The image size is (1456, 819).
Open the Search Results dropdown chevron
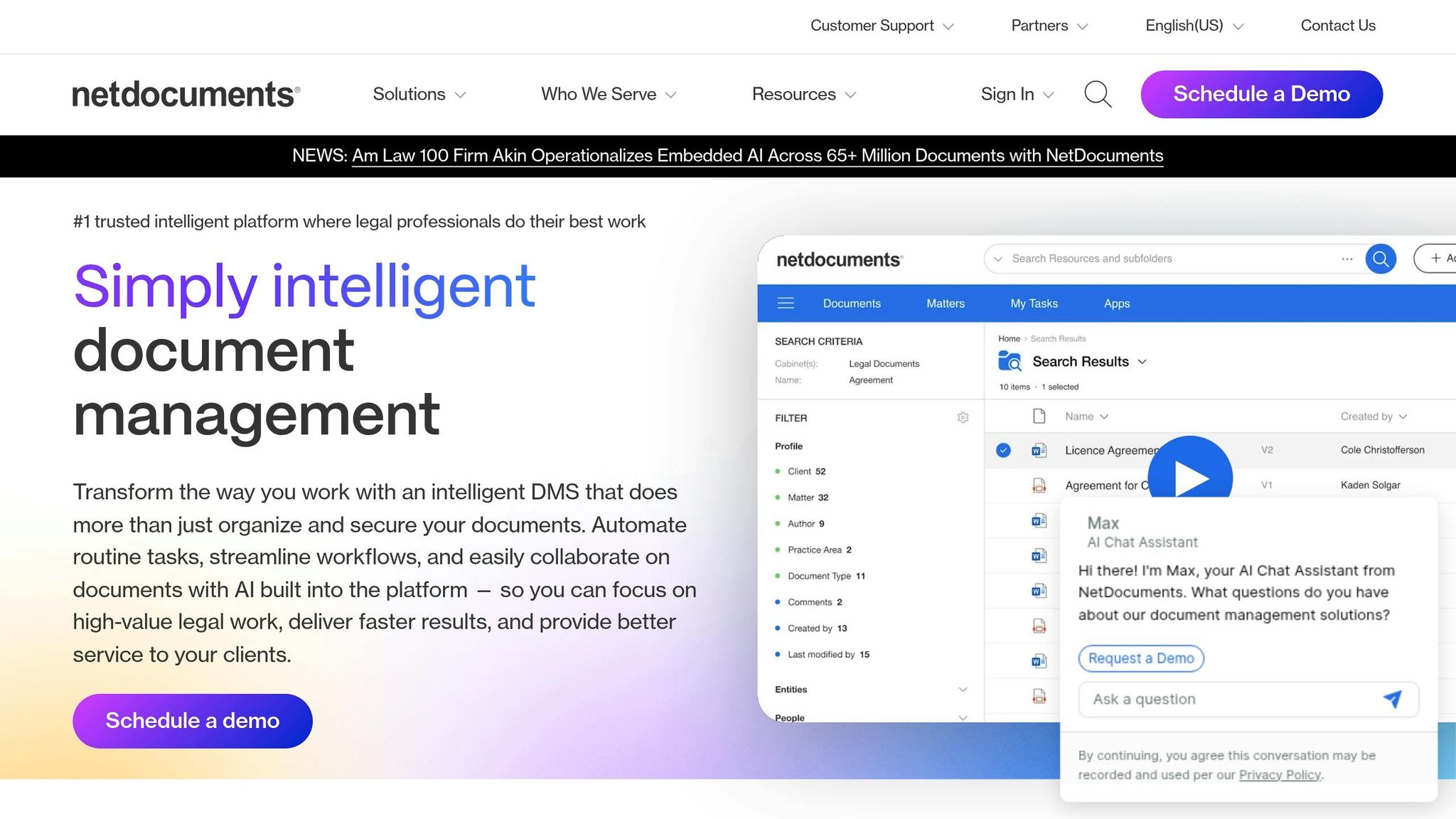click(1142, 362)
